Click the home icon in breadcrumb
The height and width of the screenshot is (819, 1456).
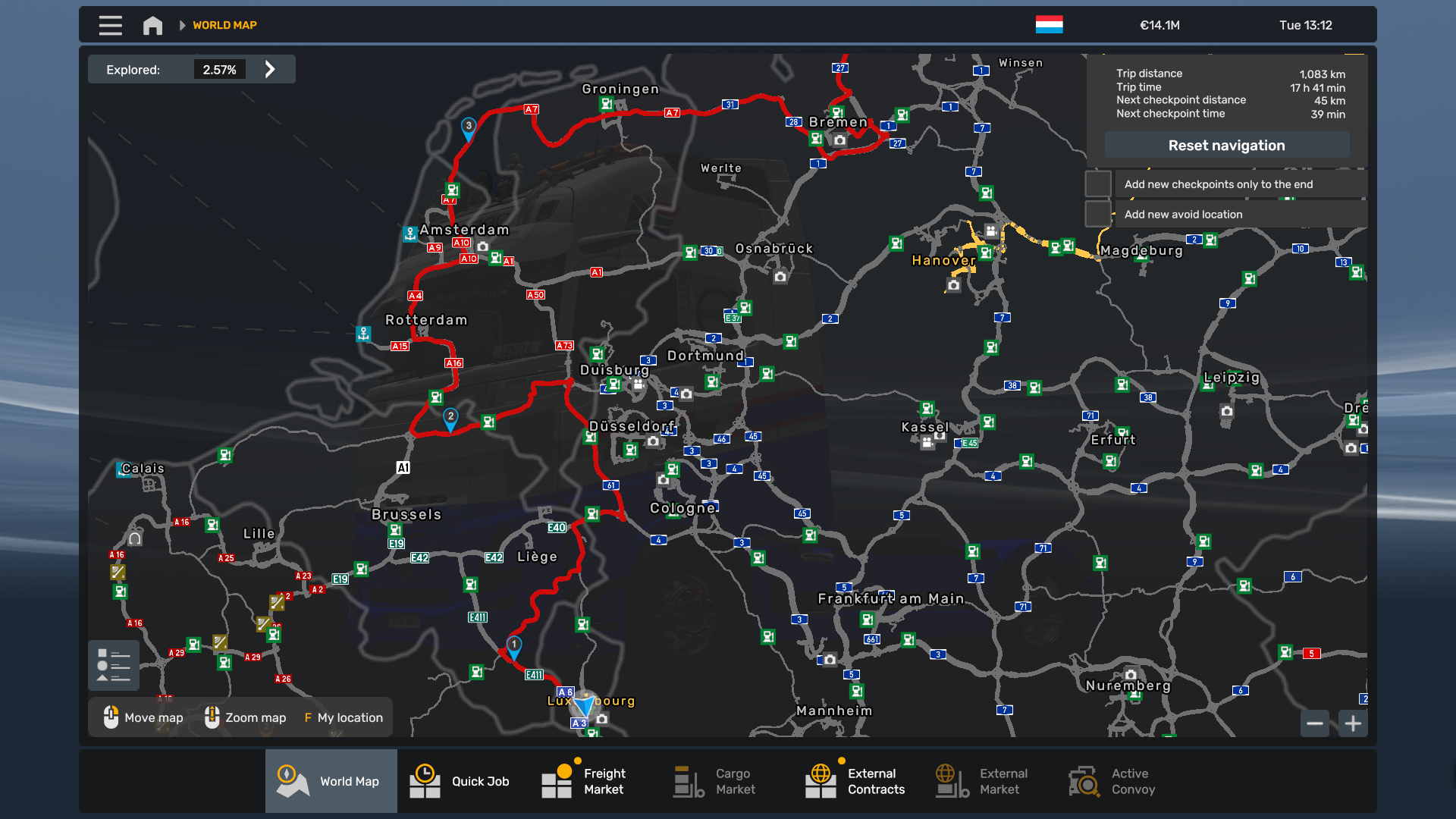152,25
